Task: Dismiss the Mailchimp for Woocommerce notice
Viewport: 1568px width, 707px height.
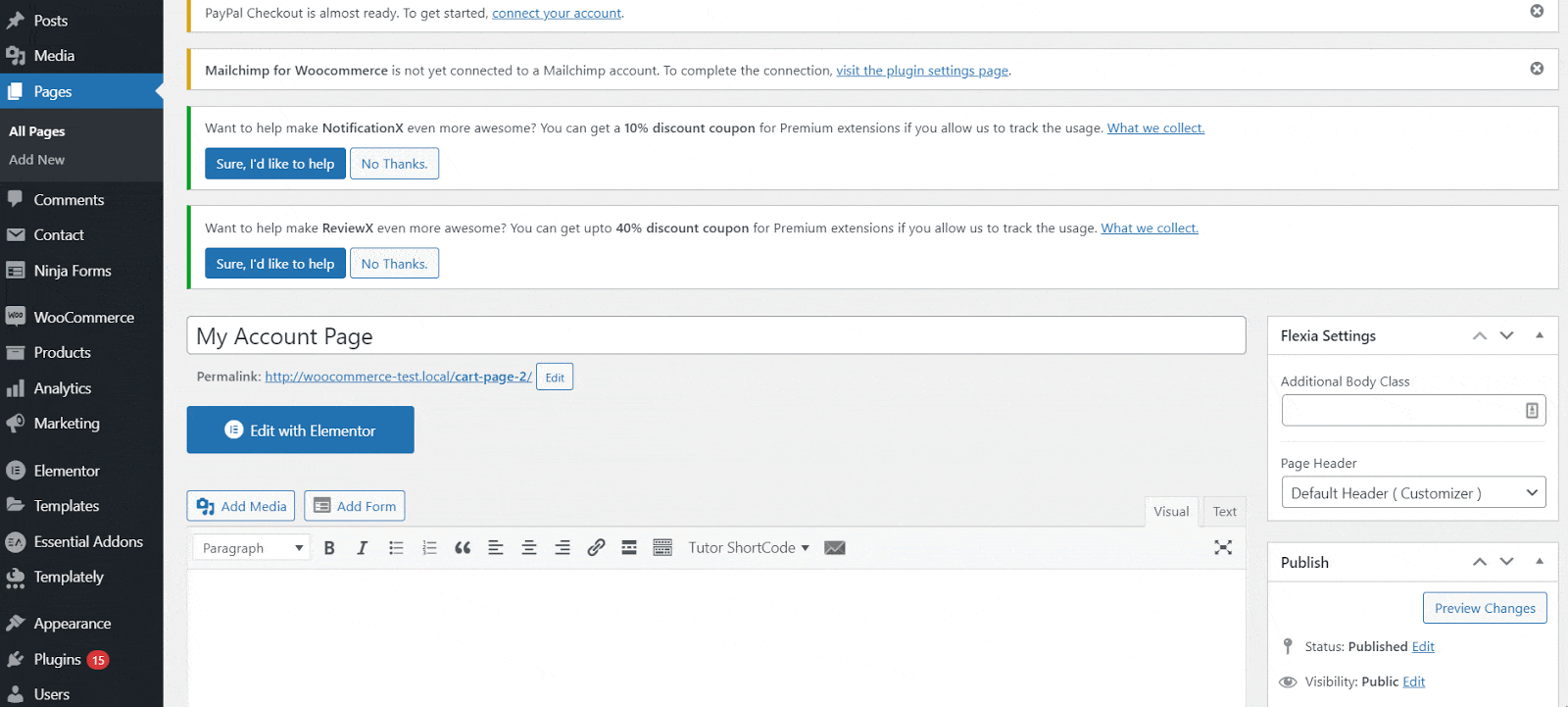Action: coord(1537,69)
